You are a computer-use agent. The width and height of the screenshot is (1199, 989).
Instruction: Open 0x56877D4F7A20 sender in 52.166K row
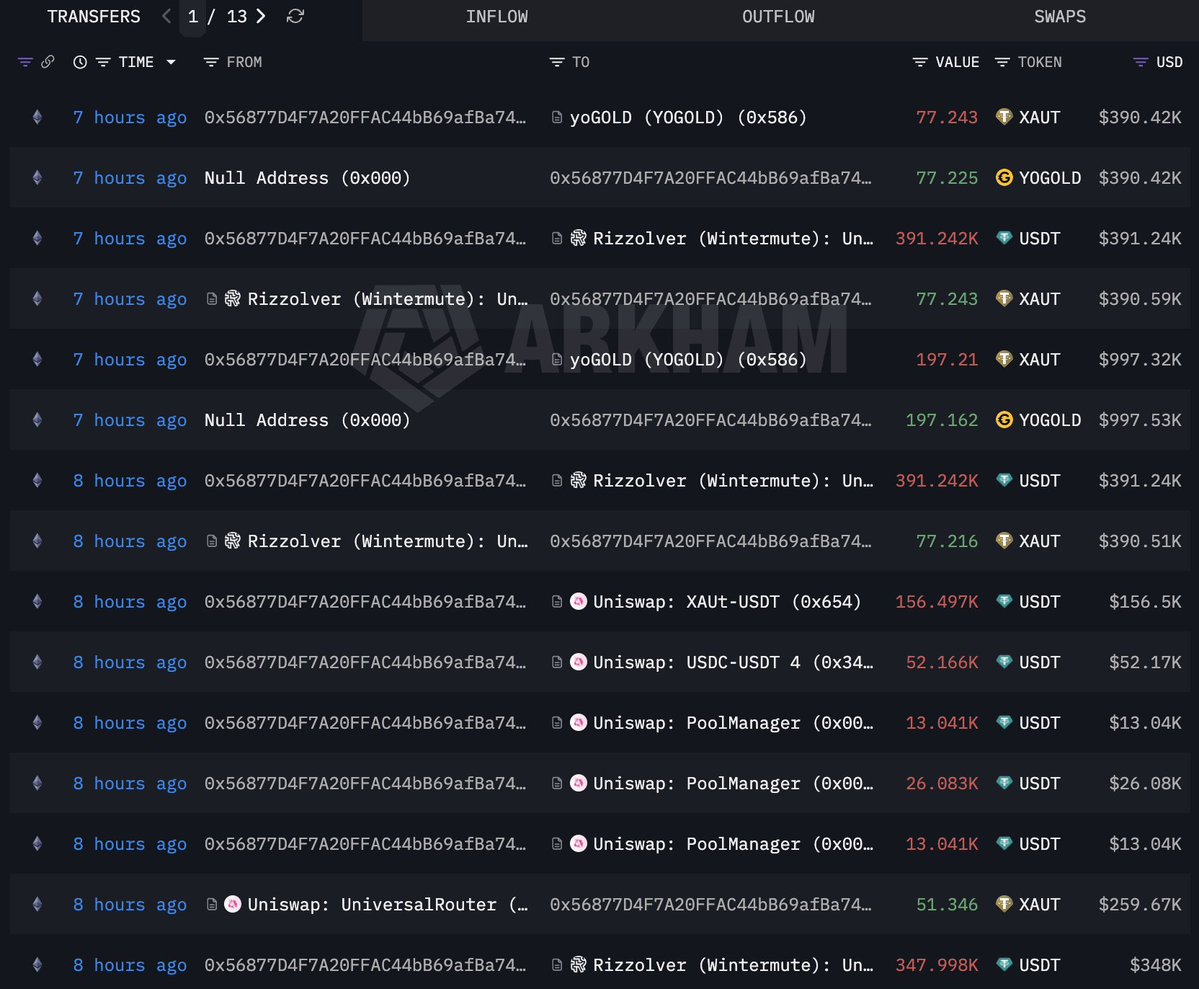click(365, 662)
